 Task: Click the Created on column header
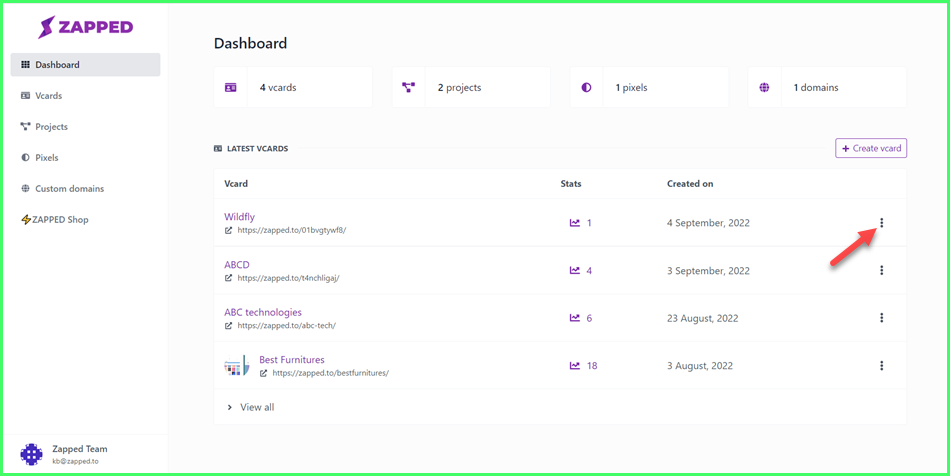pos(690,183)
